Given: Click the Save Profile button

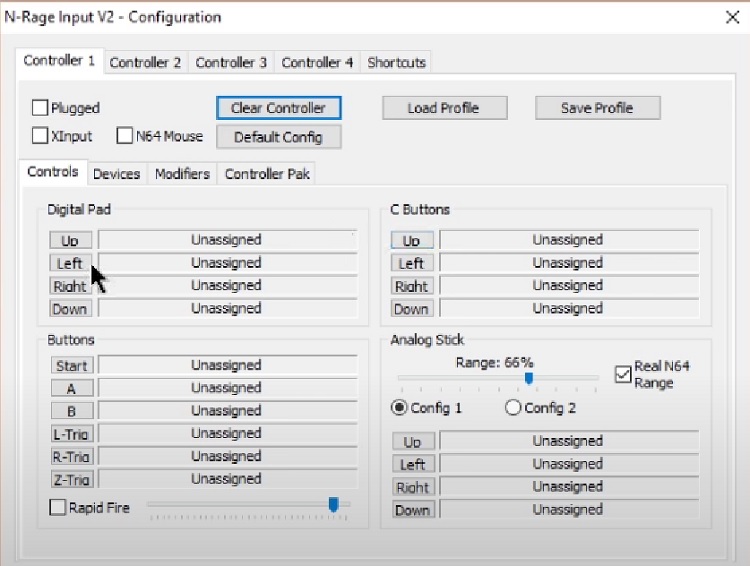Looking at the screenshot, I should (x=597, y=108).
